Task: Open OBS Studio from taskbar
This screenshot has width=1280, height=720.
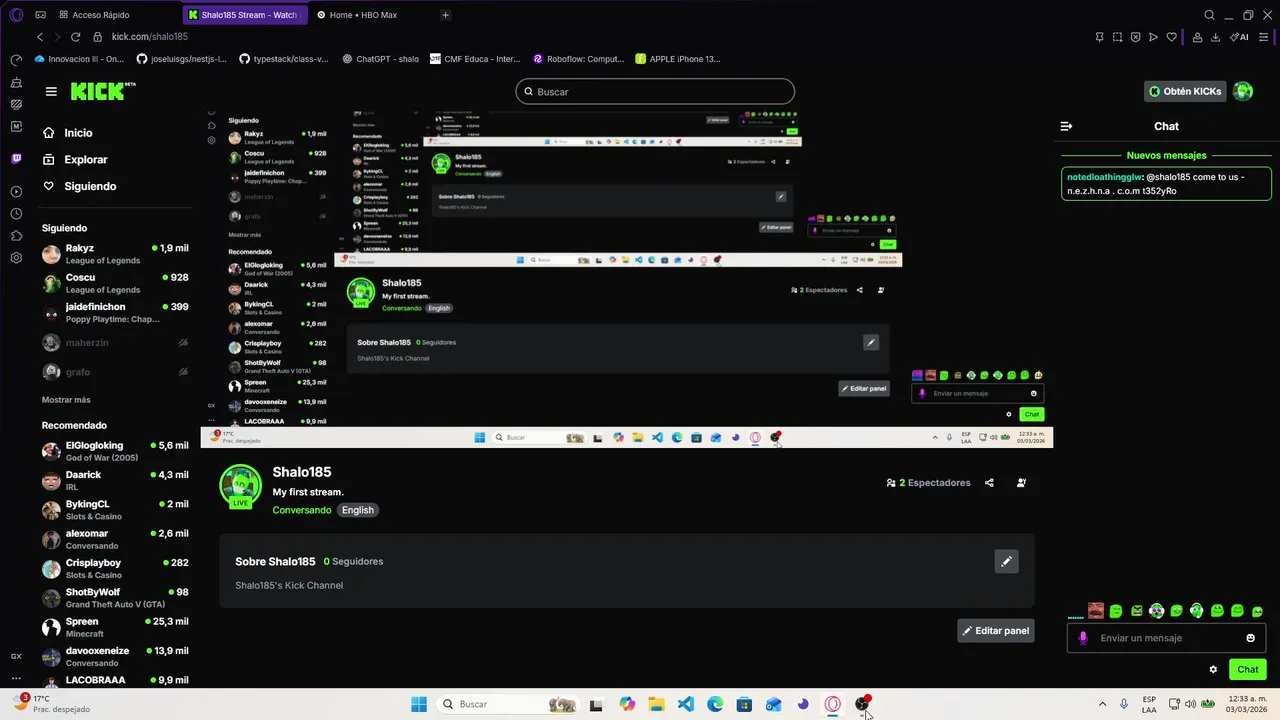Action: pos(862,704)
